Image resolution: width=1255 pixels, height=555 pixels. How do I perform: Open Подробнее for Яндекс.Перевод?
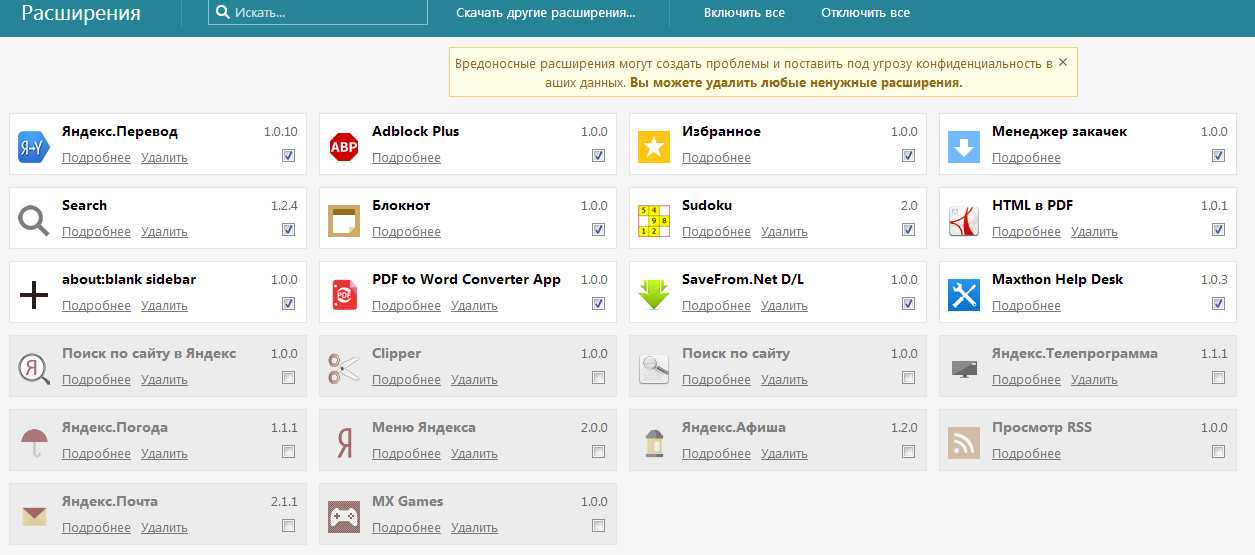[96, 158]
